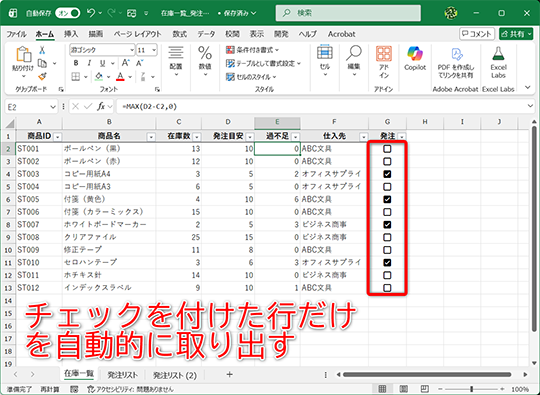This screenshot has height=395, width=540.
Task: Click the search (検索) box
Action: (348, 13)
